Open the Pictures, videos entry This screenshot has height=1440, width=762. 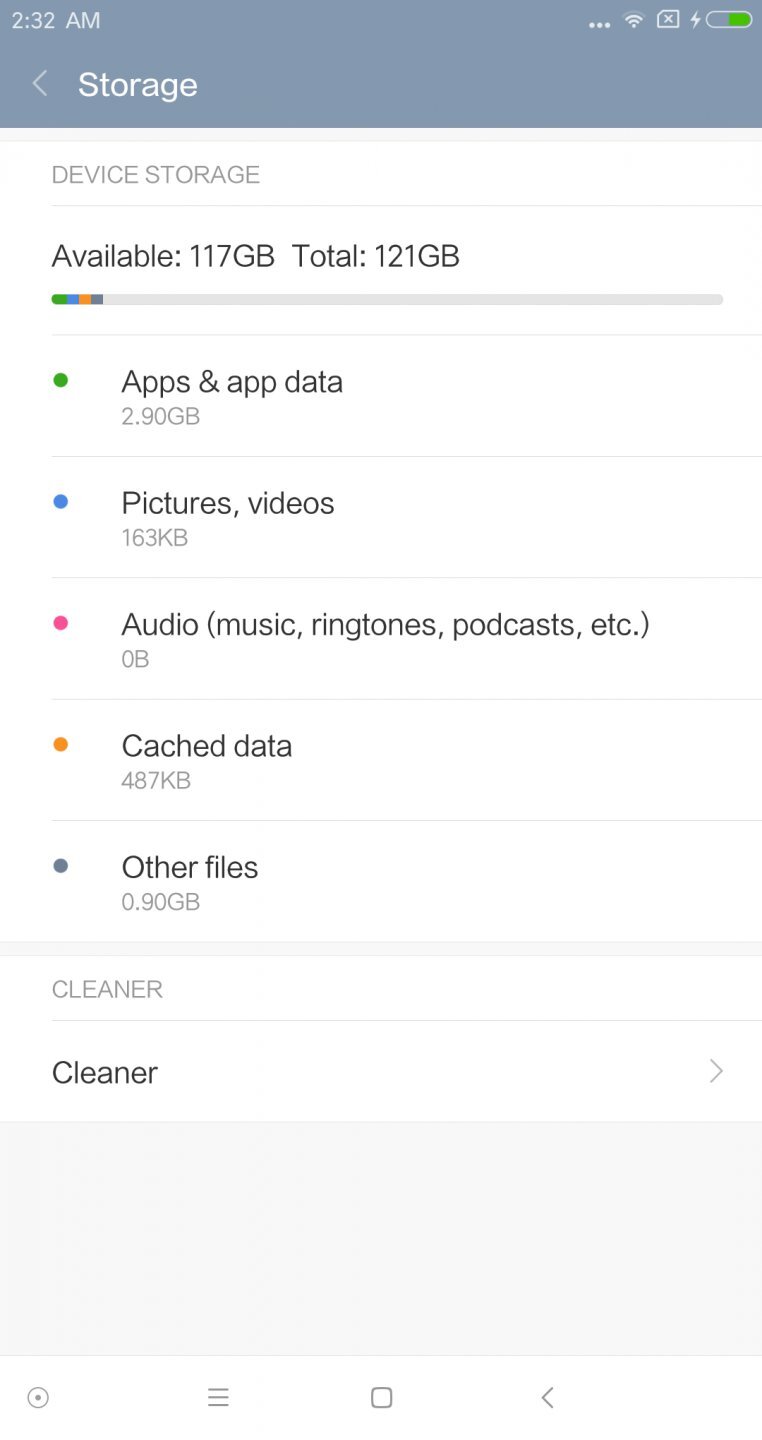(228, 517)
